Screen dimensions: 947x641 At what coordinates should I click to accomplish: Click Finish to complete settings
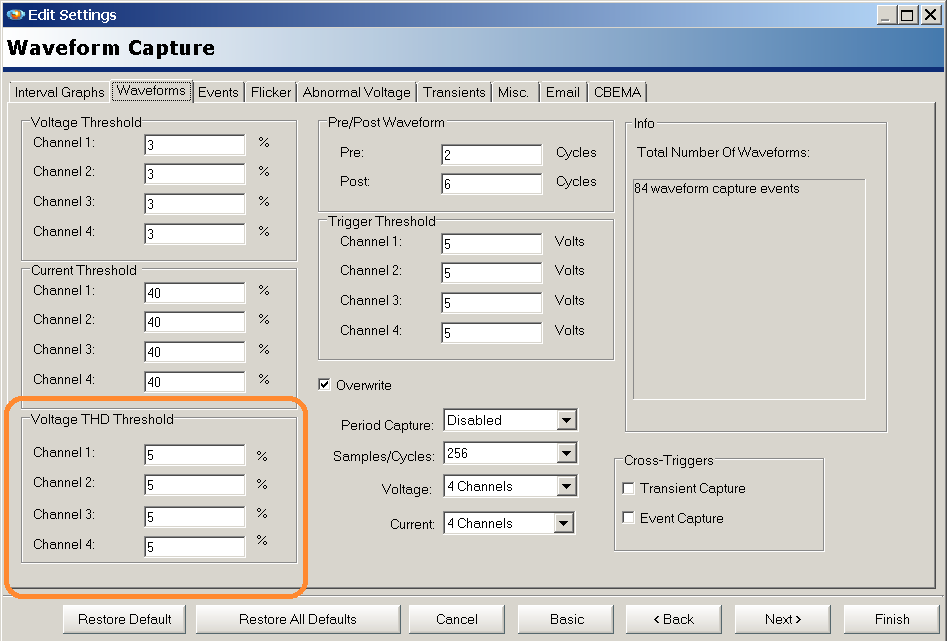tap(891, 619)
